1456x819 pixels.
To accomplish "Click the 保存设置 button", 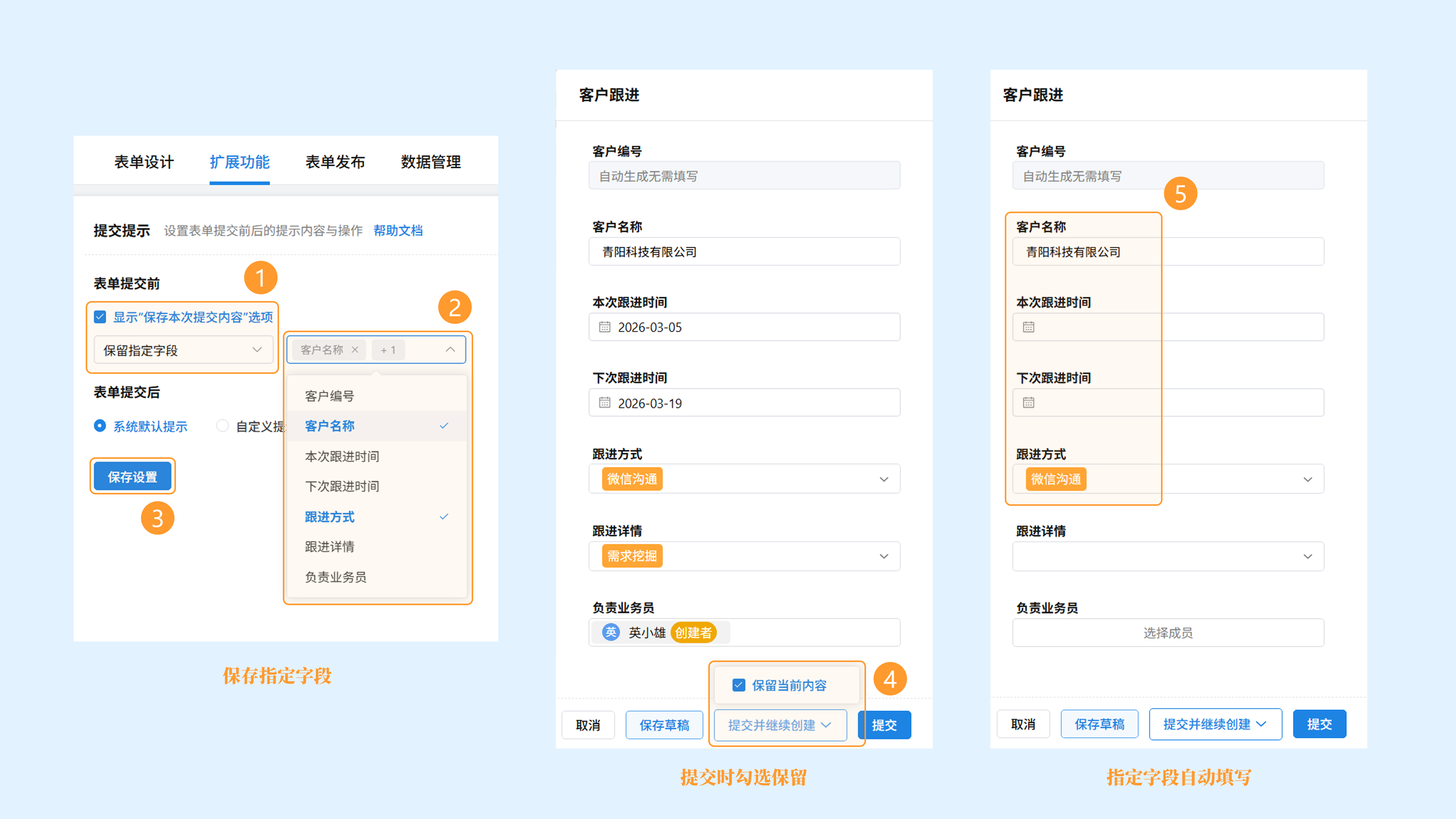I will point(132,477).
